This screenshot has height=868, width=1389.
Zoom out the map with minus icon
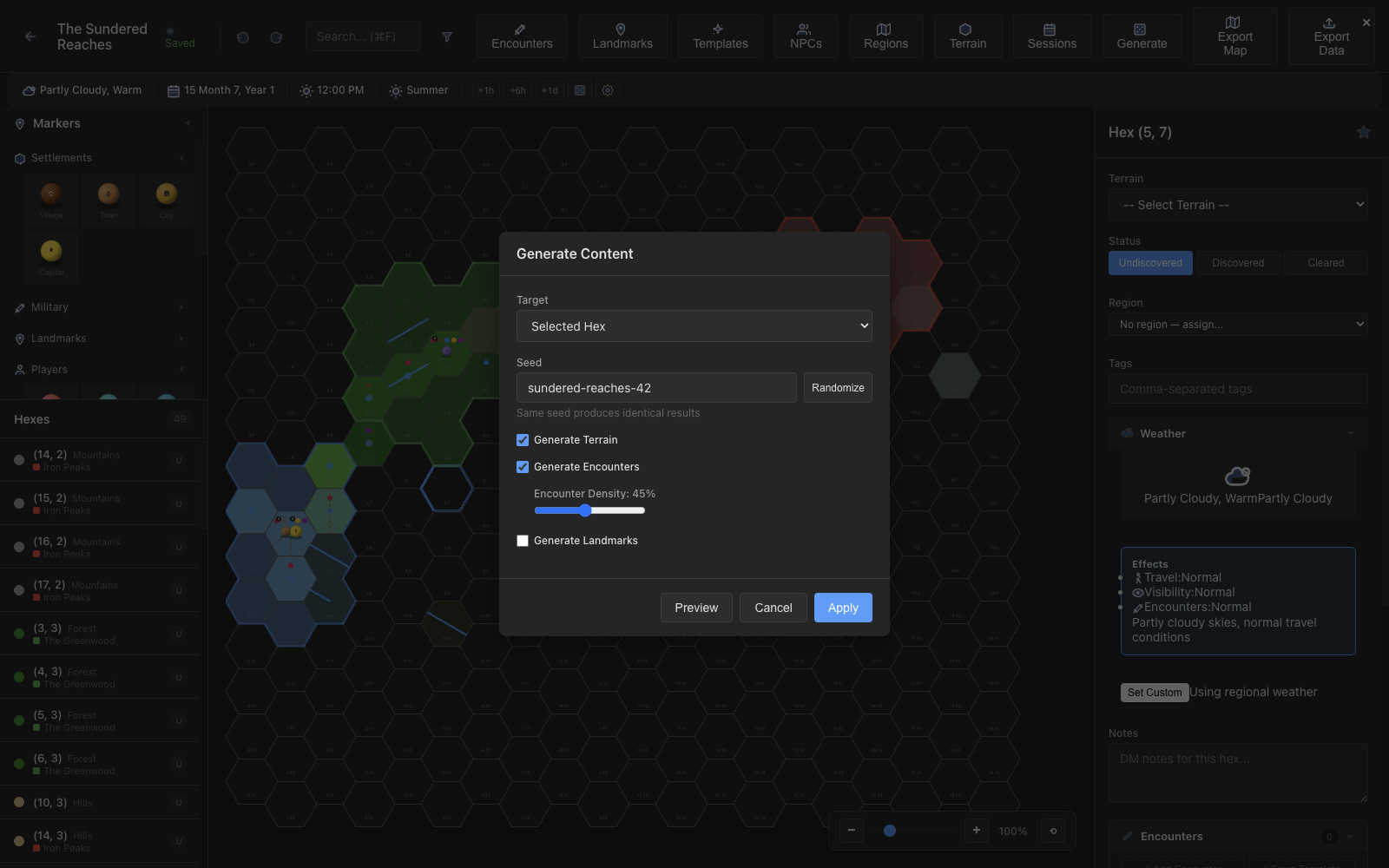pyautogui.click(x=852, y=831)
